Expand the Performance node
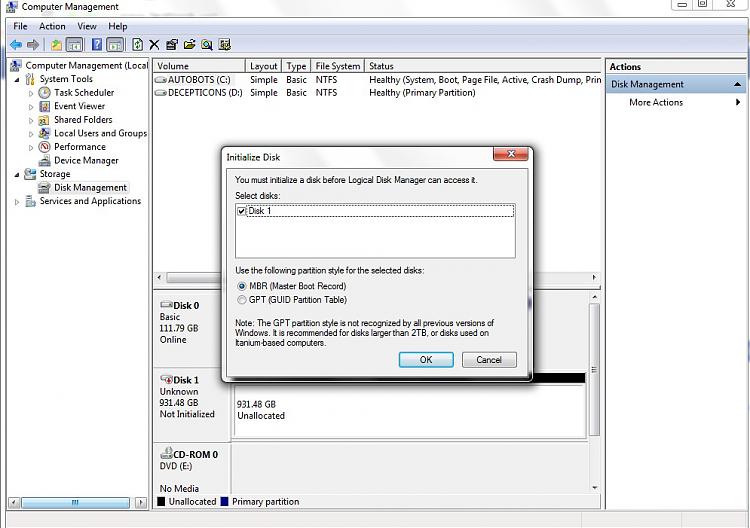Image resolution: width=750 pixels, height=528 pixels. [31, 148]
